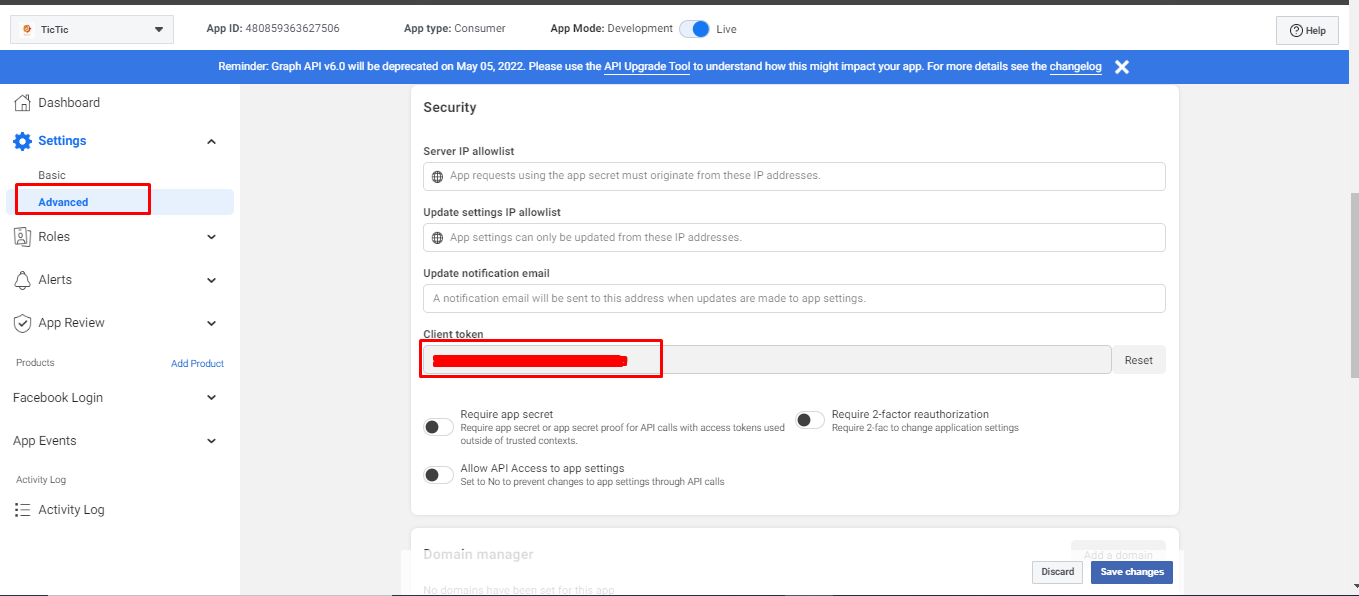Viewport: 1359px width, 596px height.
Task: Open the TicTic app selector dropdown
Action: (x=92, y=30)
